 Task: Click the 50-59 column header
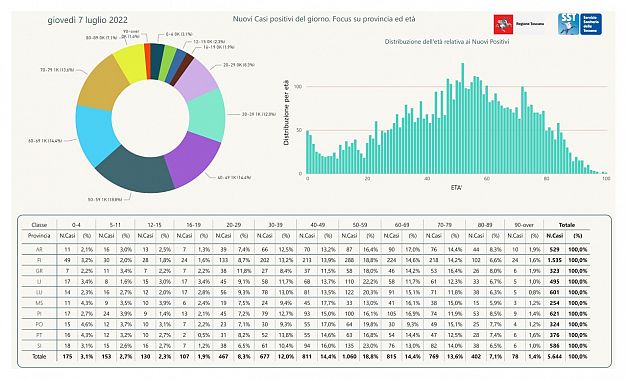(x=360, y=225)
